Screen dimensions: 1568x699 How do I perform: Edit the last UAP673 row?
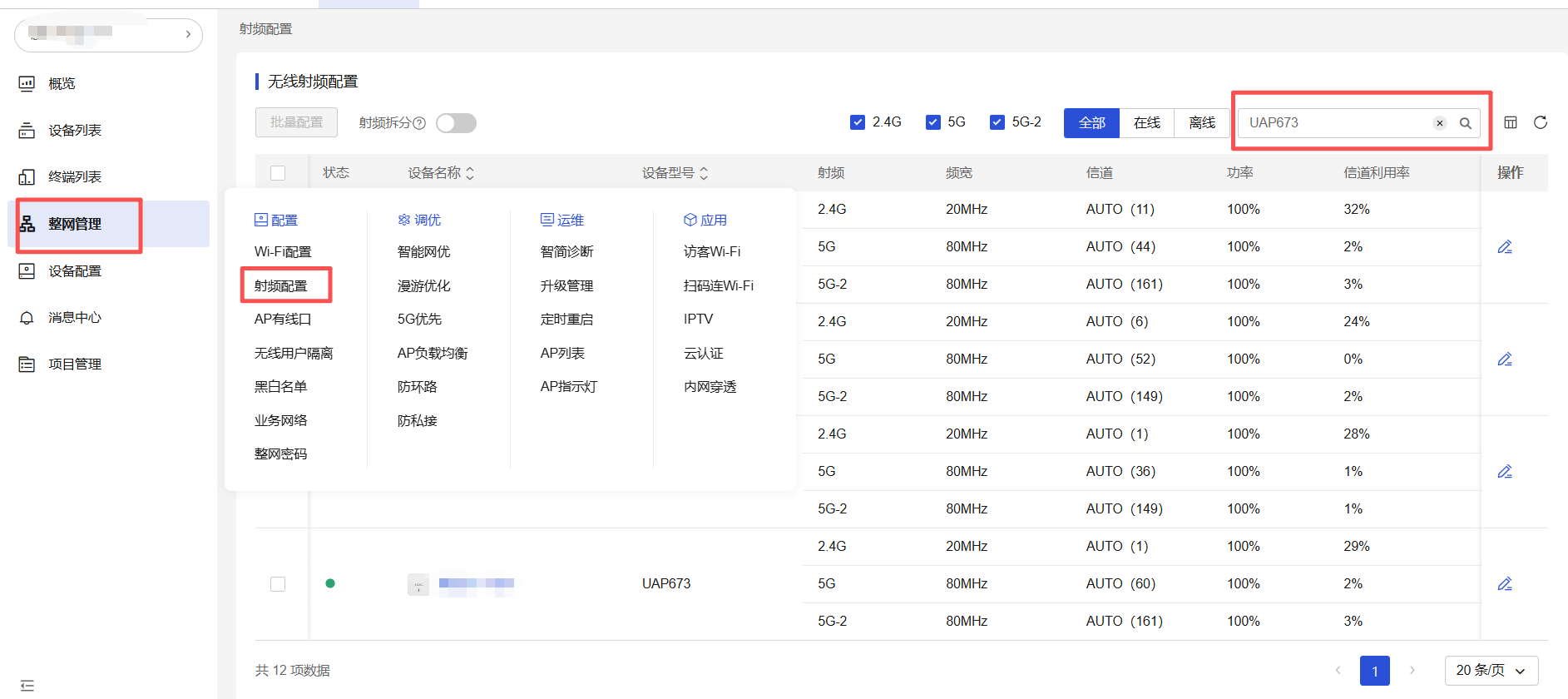pos(1504,584)
